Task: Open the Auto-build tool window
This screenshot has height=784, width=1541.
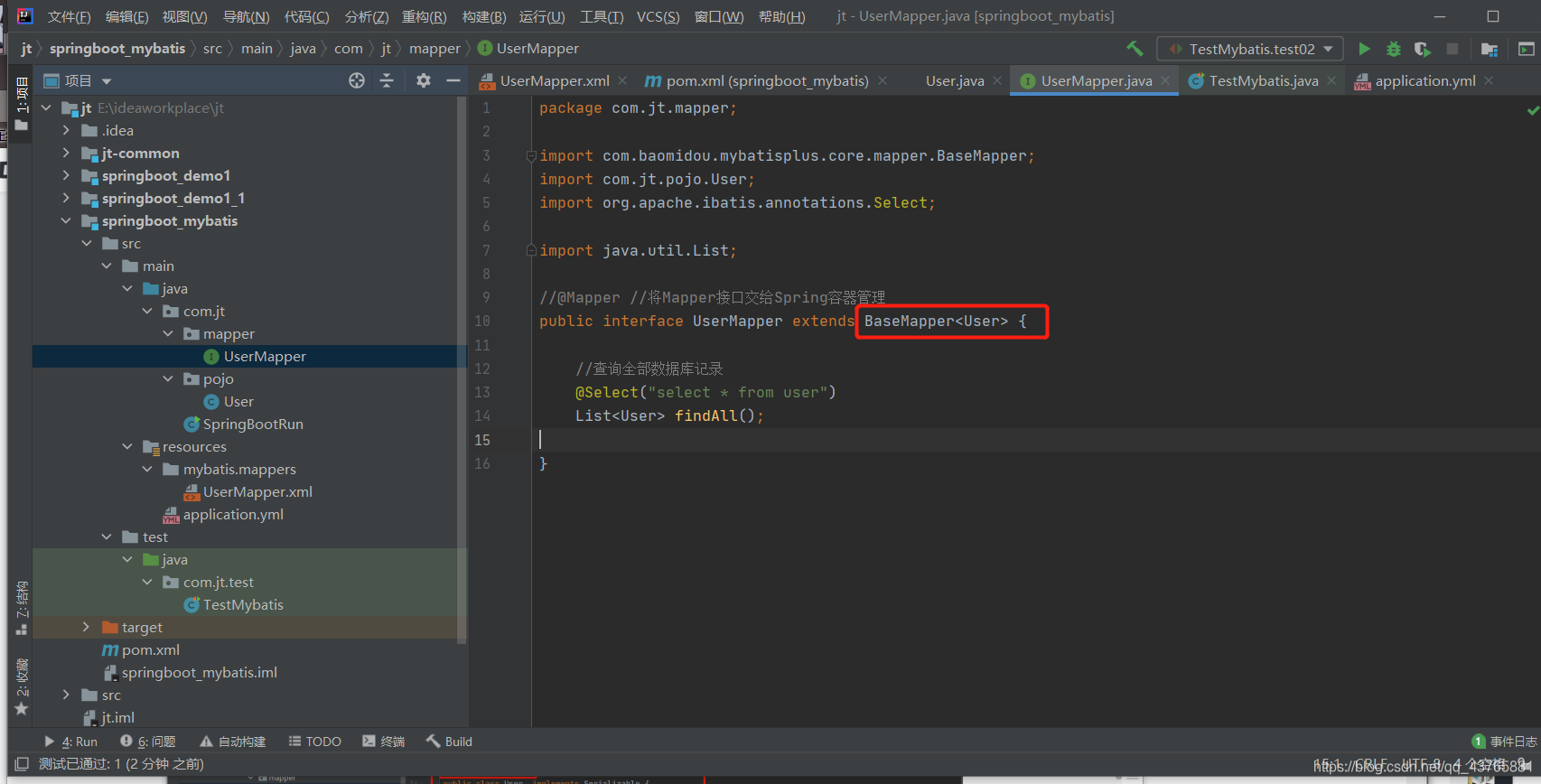Action: pyautogui.click(x=232, y=742)
